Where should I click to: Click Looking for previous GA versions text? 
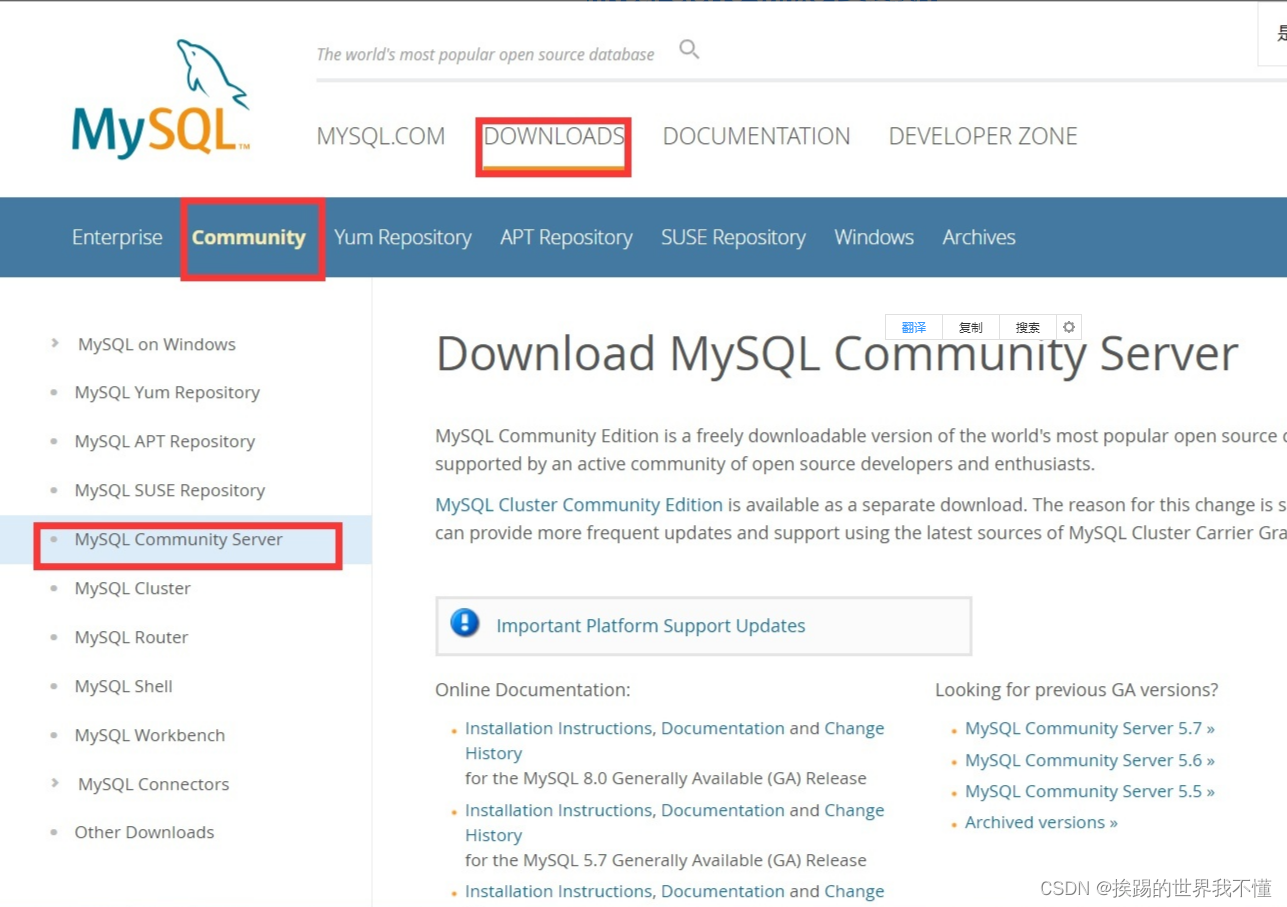click(1077, 690)
